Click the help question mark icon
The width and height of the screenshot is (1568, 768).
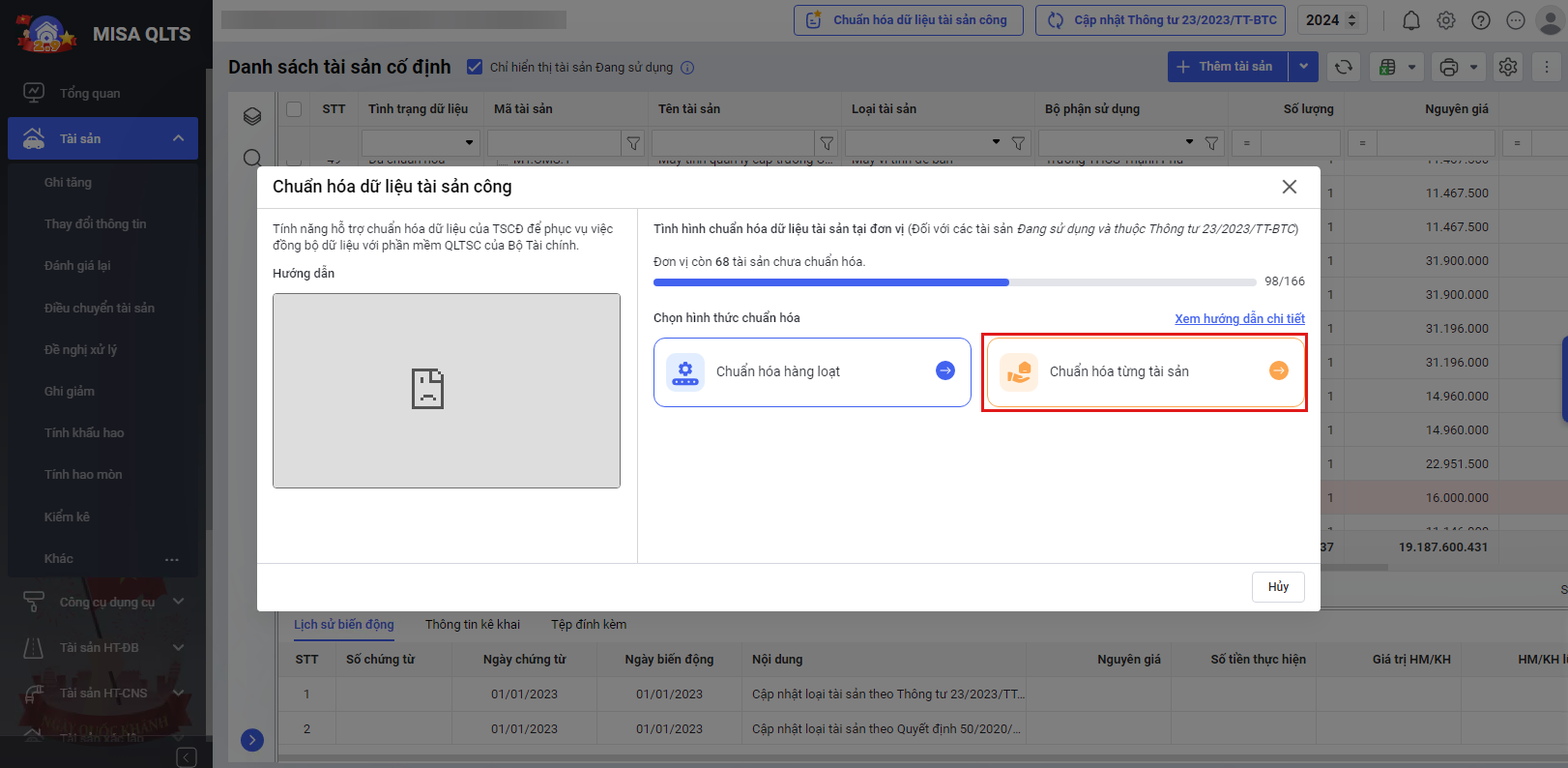(1481, 20)
